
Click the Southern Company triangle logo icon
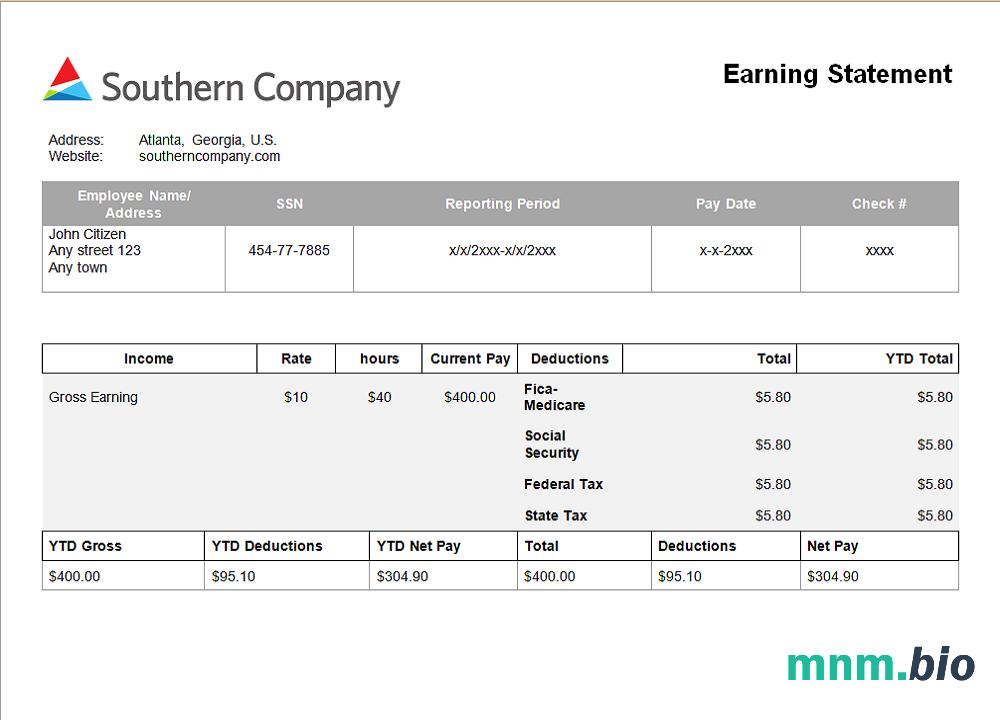68,80
